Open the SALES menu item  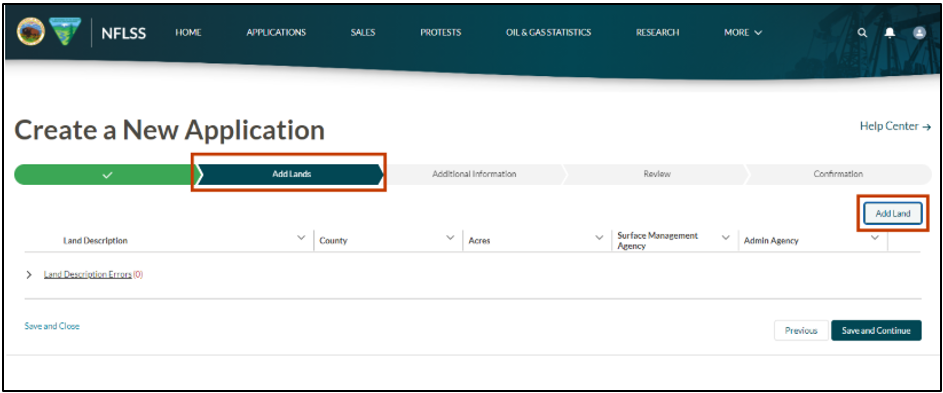click(x=363, y=32)
